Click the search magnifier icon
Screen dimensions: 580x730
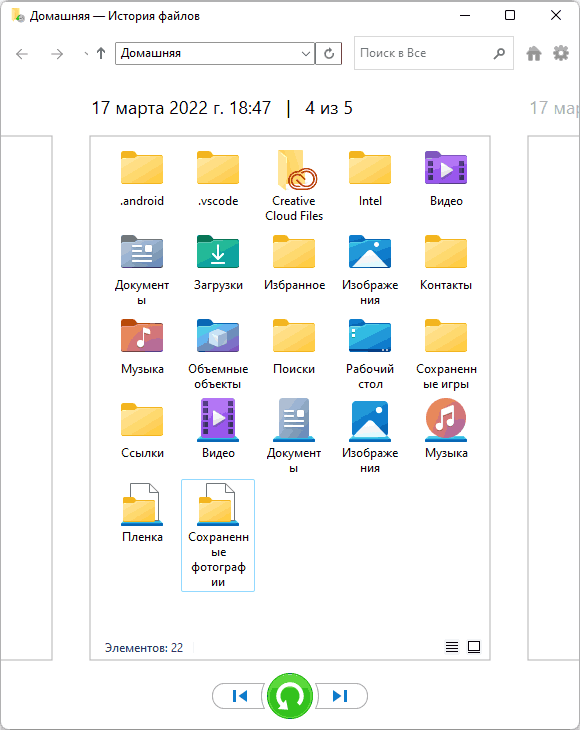pyautogui.click(x=499, y=53)
